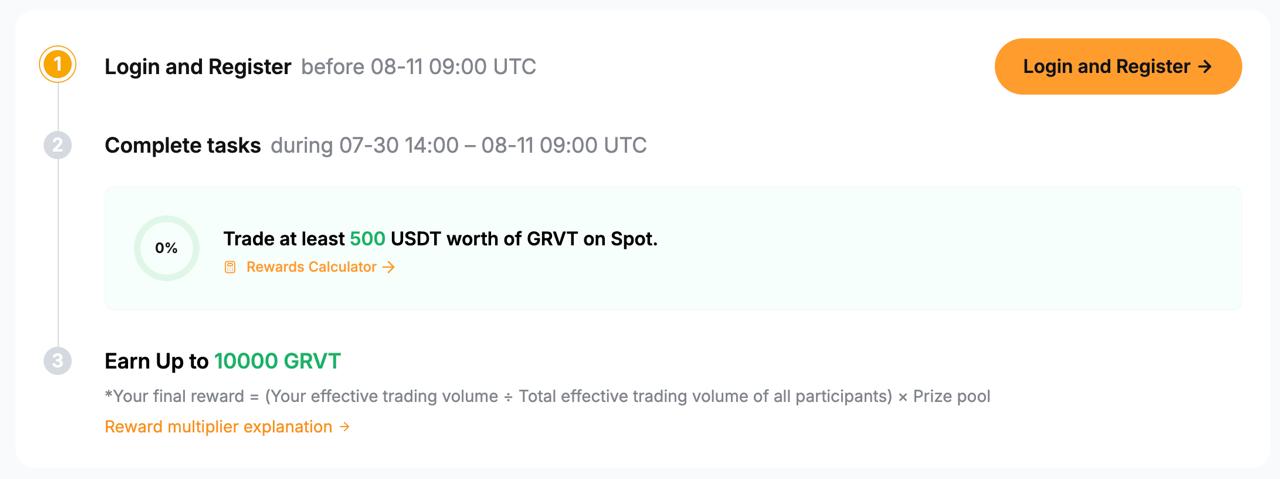Click the Complete tasks step heading

click(x=183, y=145)
